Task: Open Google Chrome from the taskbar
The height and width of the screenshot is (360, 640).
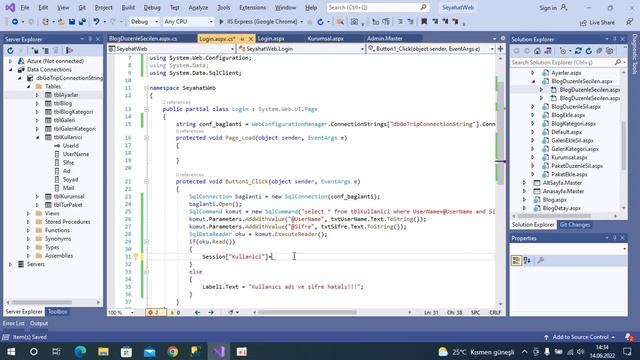Action: click(x=173, y=351)
